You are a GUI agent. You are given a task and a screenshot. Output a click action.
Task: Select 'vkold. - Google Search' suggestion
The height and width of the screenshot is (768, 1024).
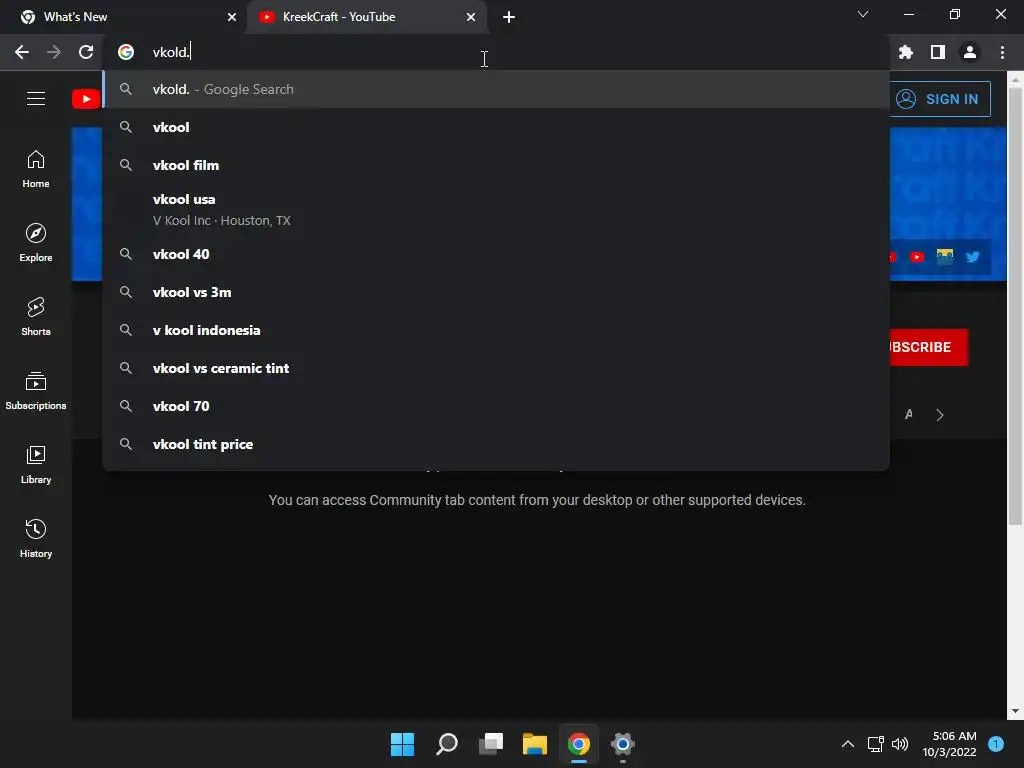click(x=496, y=89)
